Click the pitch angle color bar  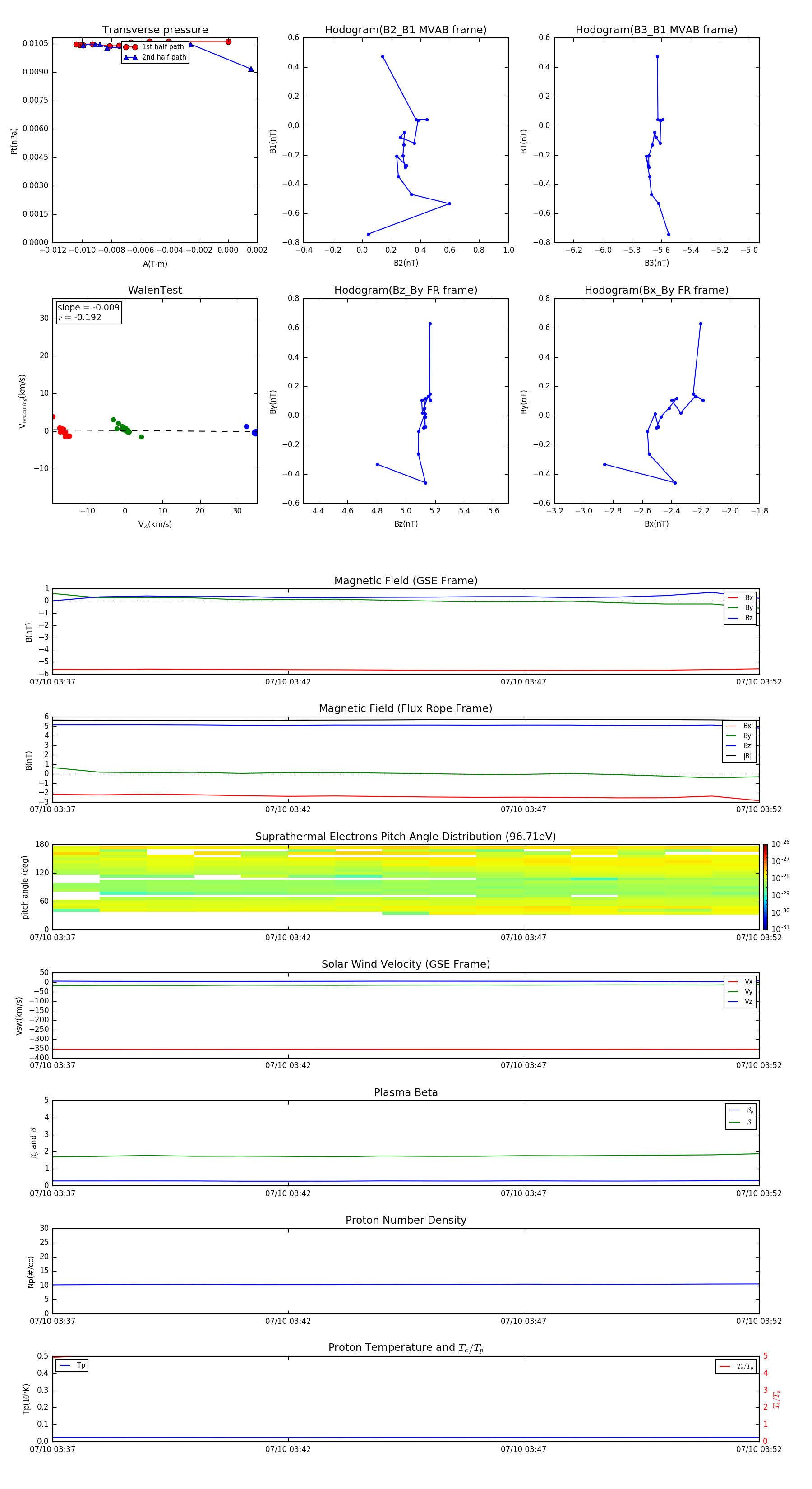765,887
